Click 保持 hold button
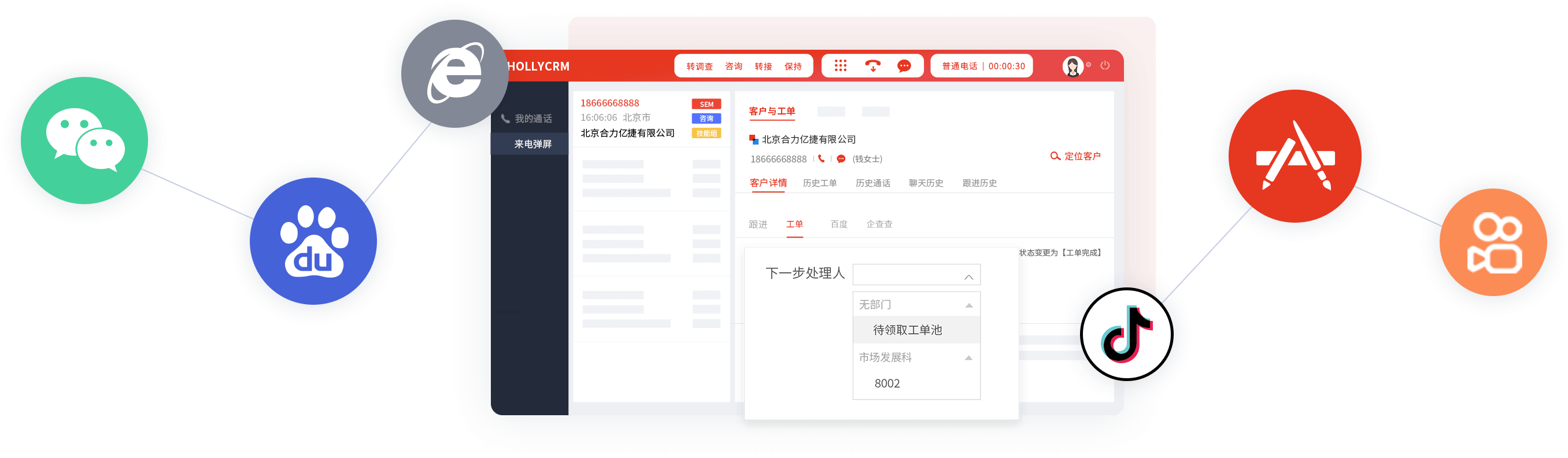 [793, 67]
